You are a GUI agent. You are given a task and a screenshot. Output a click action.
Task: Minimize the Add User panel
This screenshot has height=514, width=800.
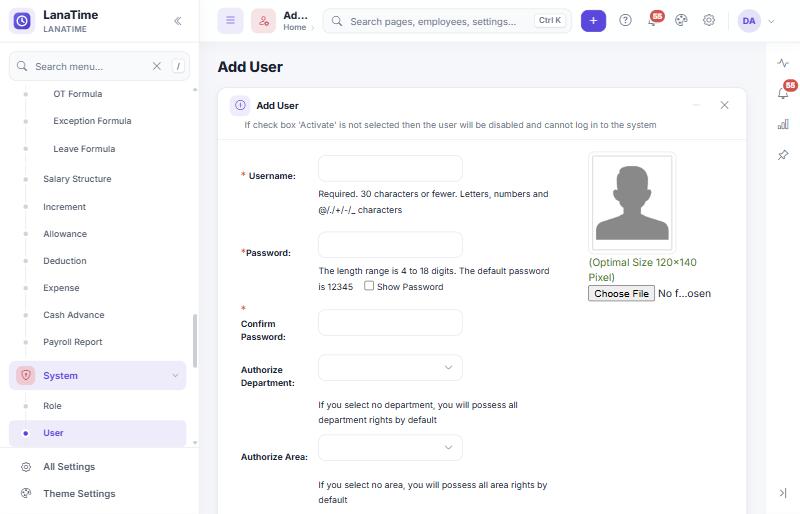click(x=696, y=105)
